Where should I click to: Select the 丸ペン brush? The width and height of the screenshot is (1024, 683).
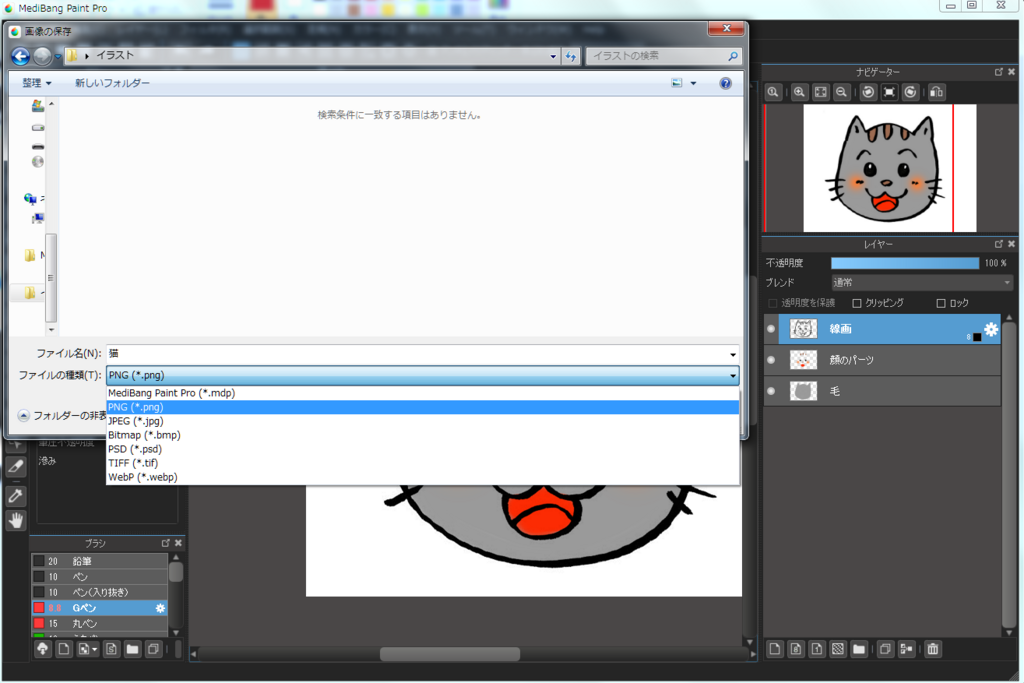coord(99,624)
